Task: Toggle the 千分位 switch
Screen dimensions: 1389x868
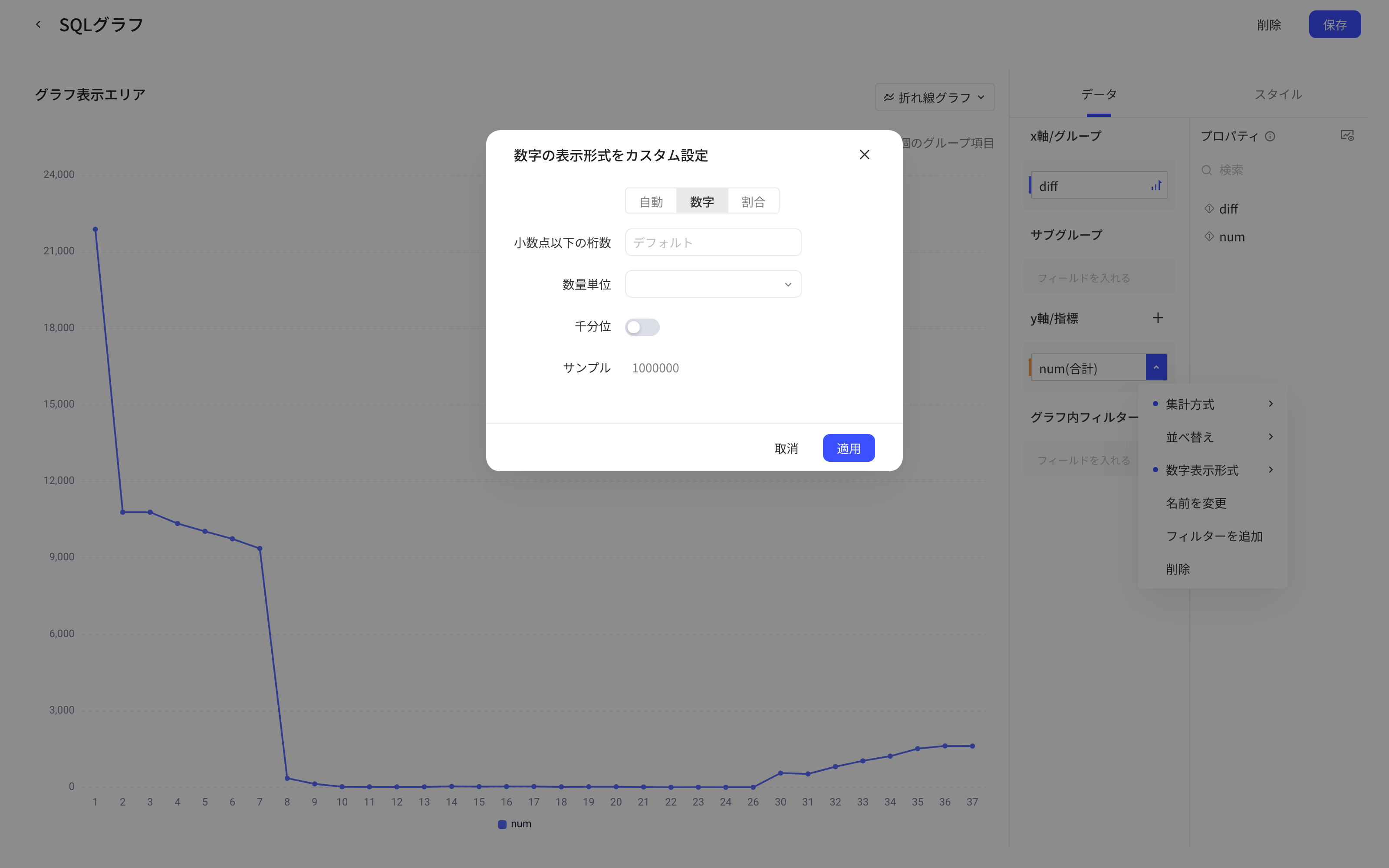Action: point(642,327)
